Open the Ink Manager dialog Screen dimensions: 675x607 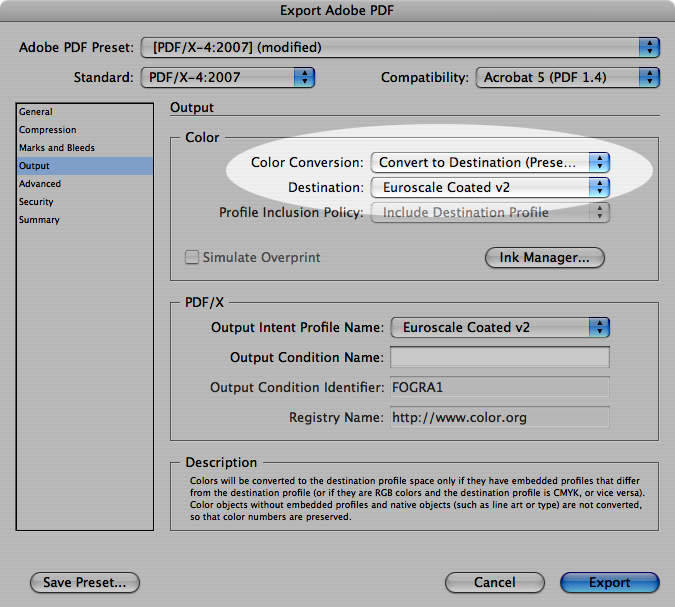545,257
